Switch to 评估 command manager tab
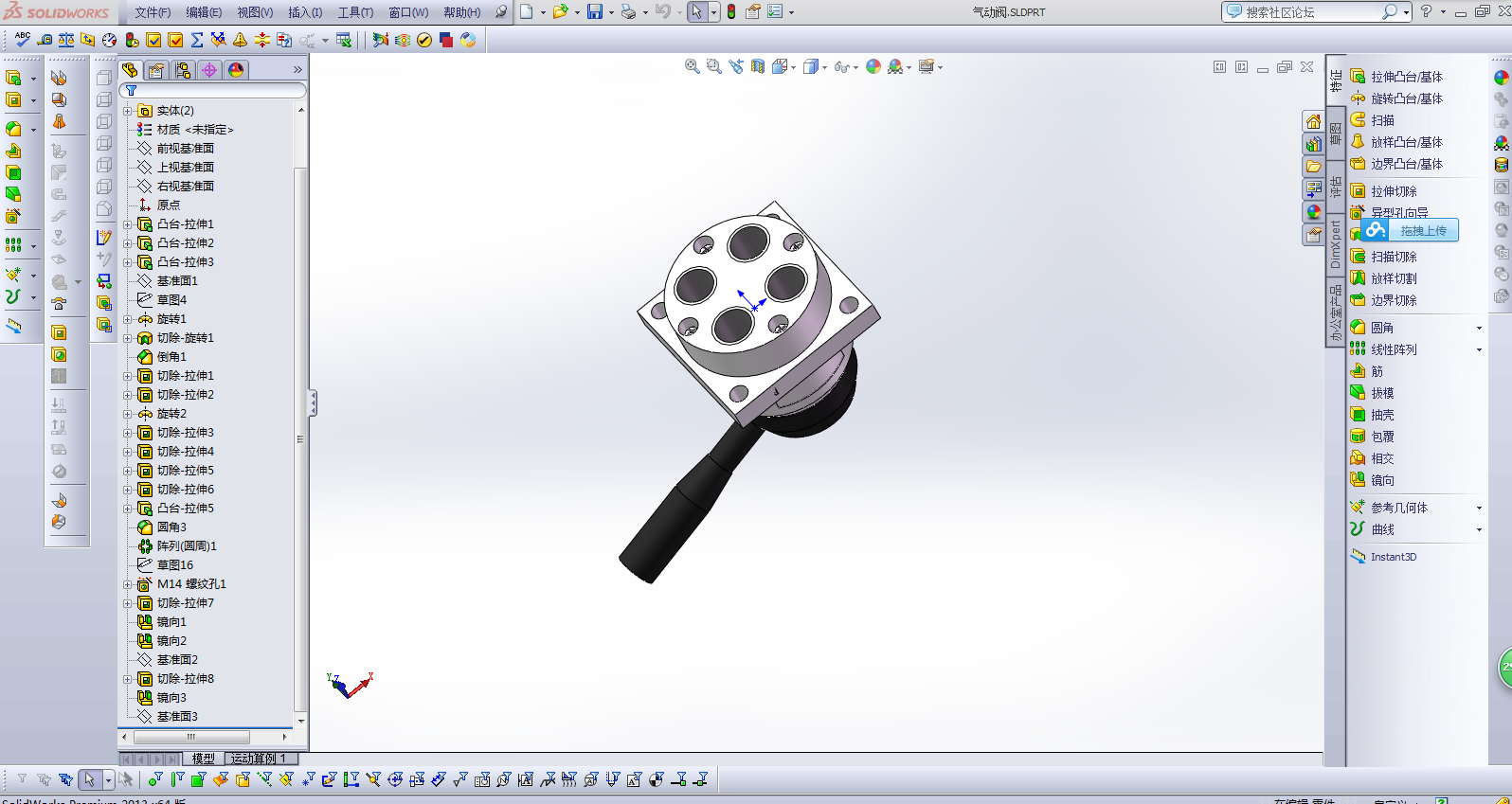The width and height of the screenshot is (1512, 804). [1336, 186]
